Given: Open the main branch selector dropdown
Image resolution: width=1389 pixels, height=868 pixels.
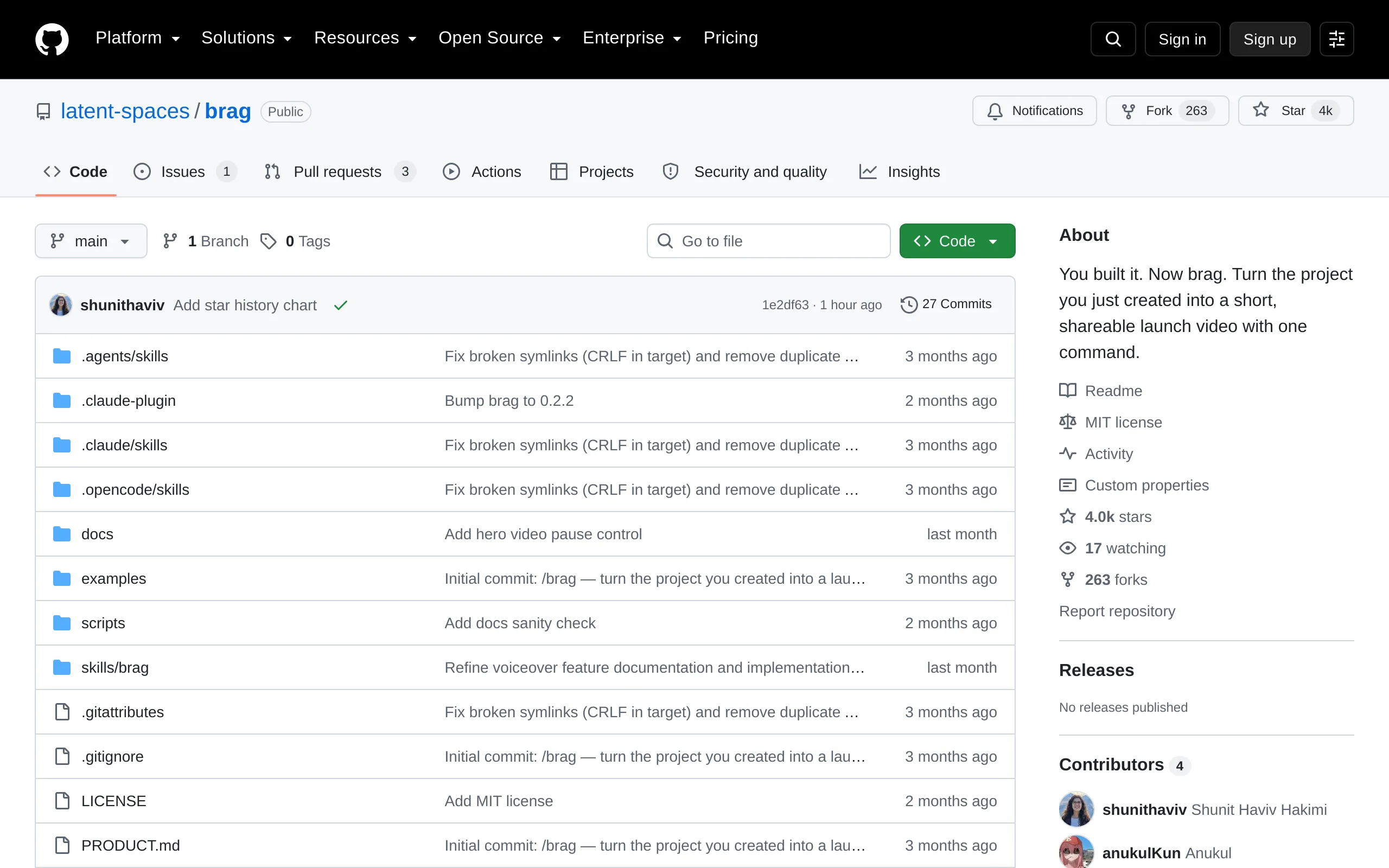Looking at the screenshot, I should point(91,241).
